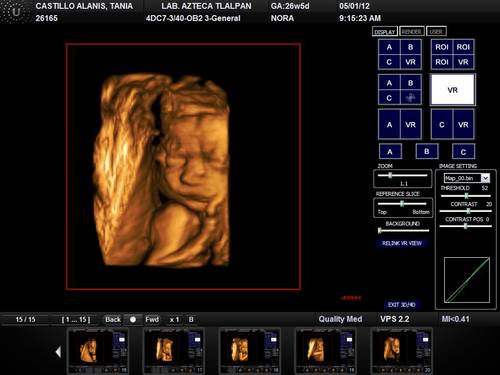The image size is (500, 375).
Task: Click the Back playback button
Action: [113, 319]
